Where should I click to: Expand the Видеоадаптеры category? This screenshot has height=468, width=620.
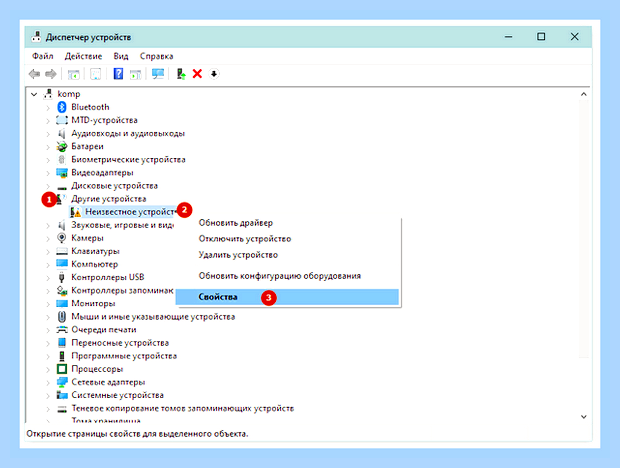point(48,173)
